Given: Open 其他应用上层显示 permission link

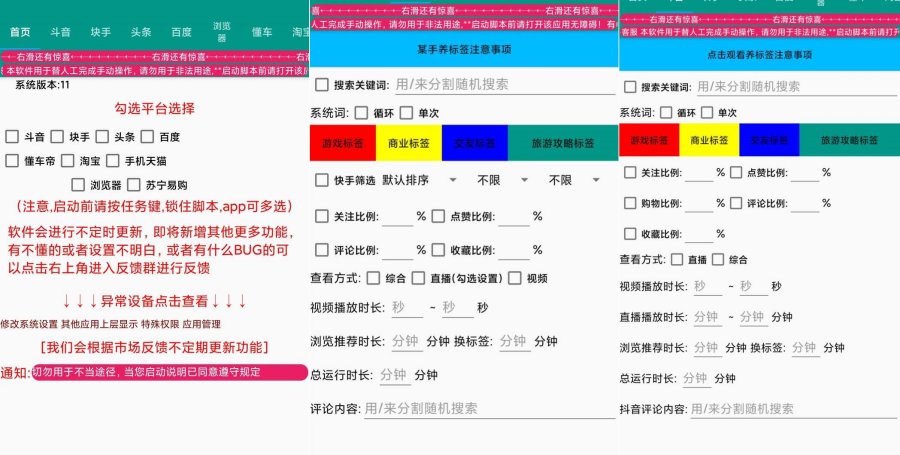Looking at the screenshot, I should [x=99, y=324].
